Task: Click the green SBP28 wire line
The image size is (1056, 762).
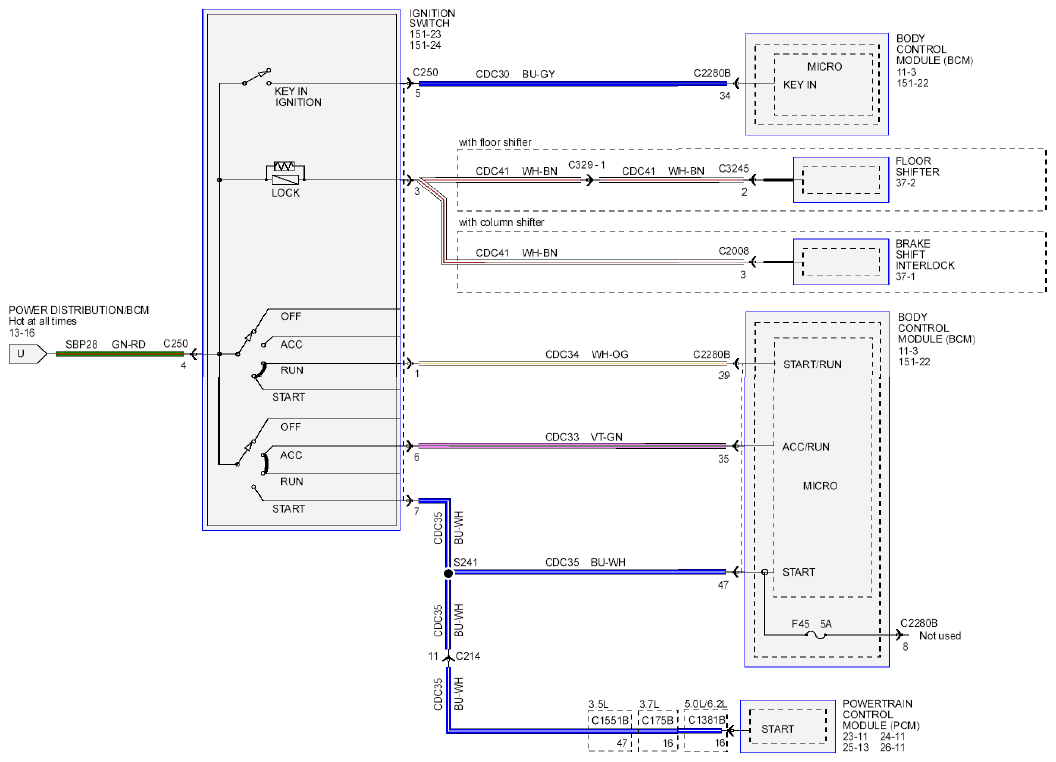Action: pos(120,354)
